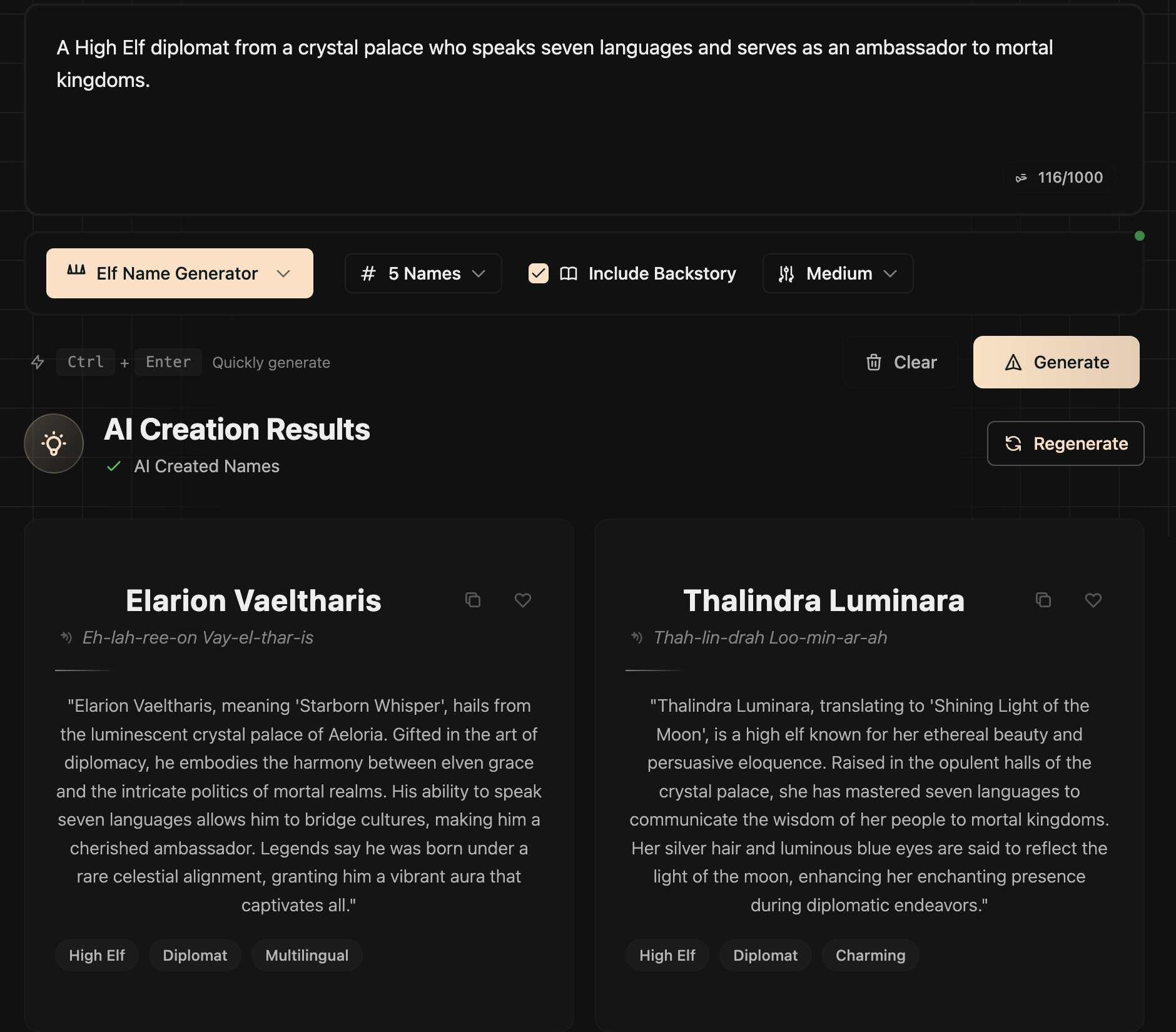Select the Multilingual tag on Elarion's card
The image size is (1176, 1032).
point(307,955)
